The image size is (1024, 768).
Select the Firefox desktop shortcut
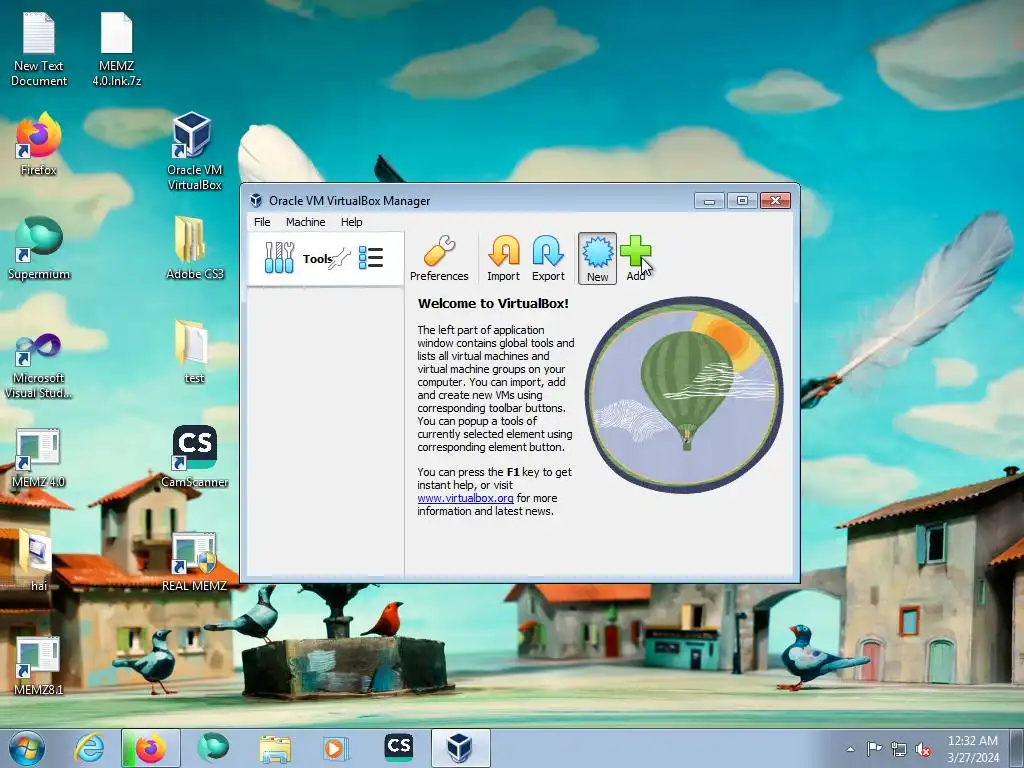(39, 144)
